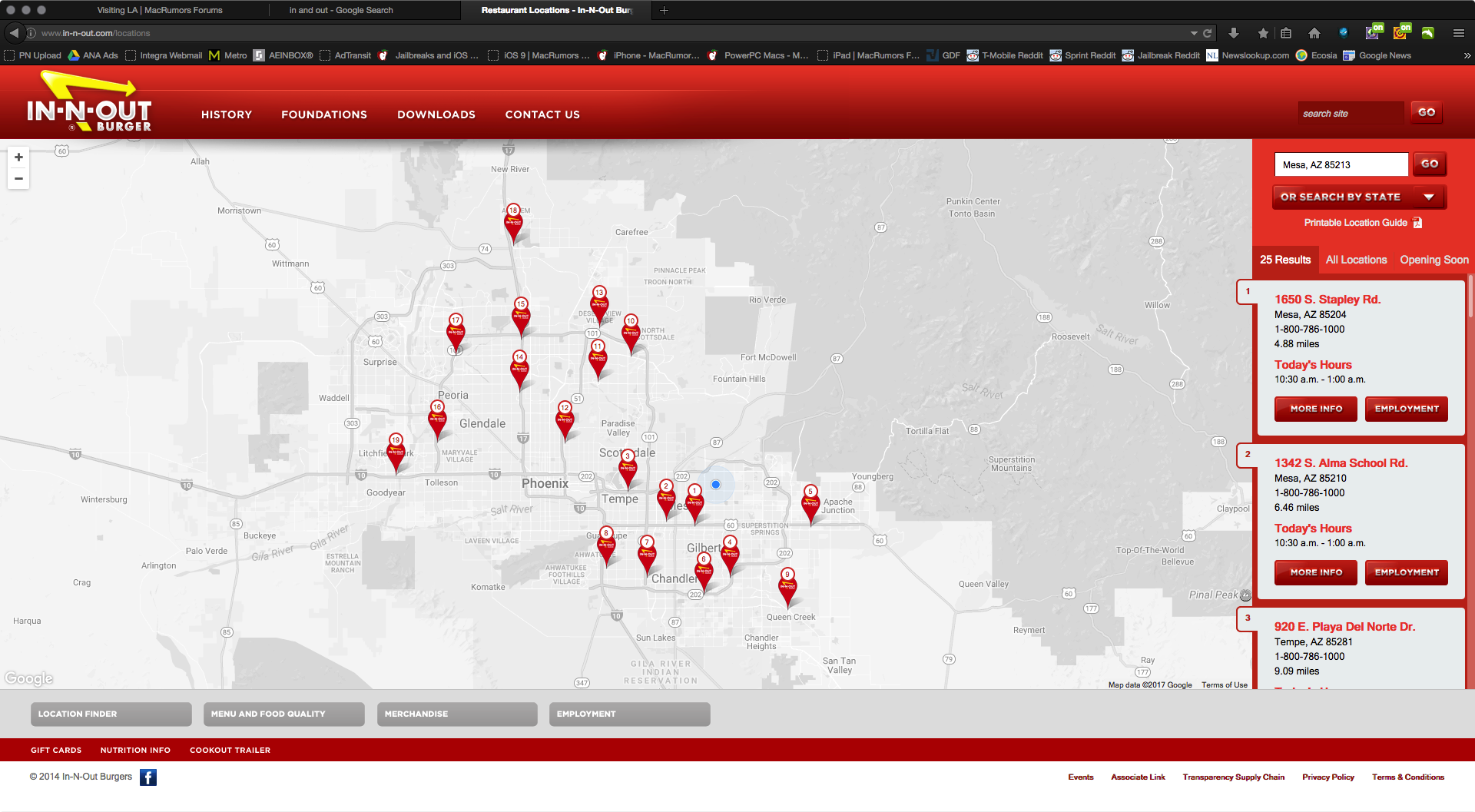The image size is (1475, 812).
Task: Reload the page with the refresh icon
Action: click(x=1208, y=33)
